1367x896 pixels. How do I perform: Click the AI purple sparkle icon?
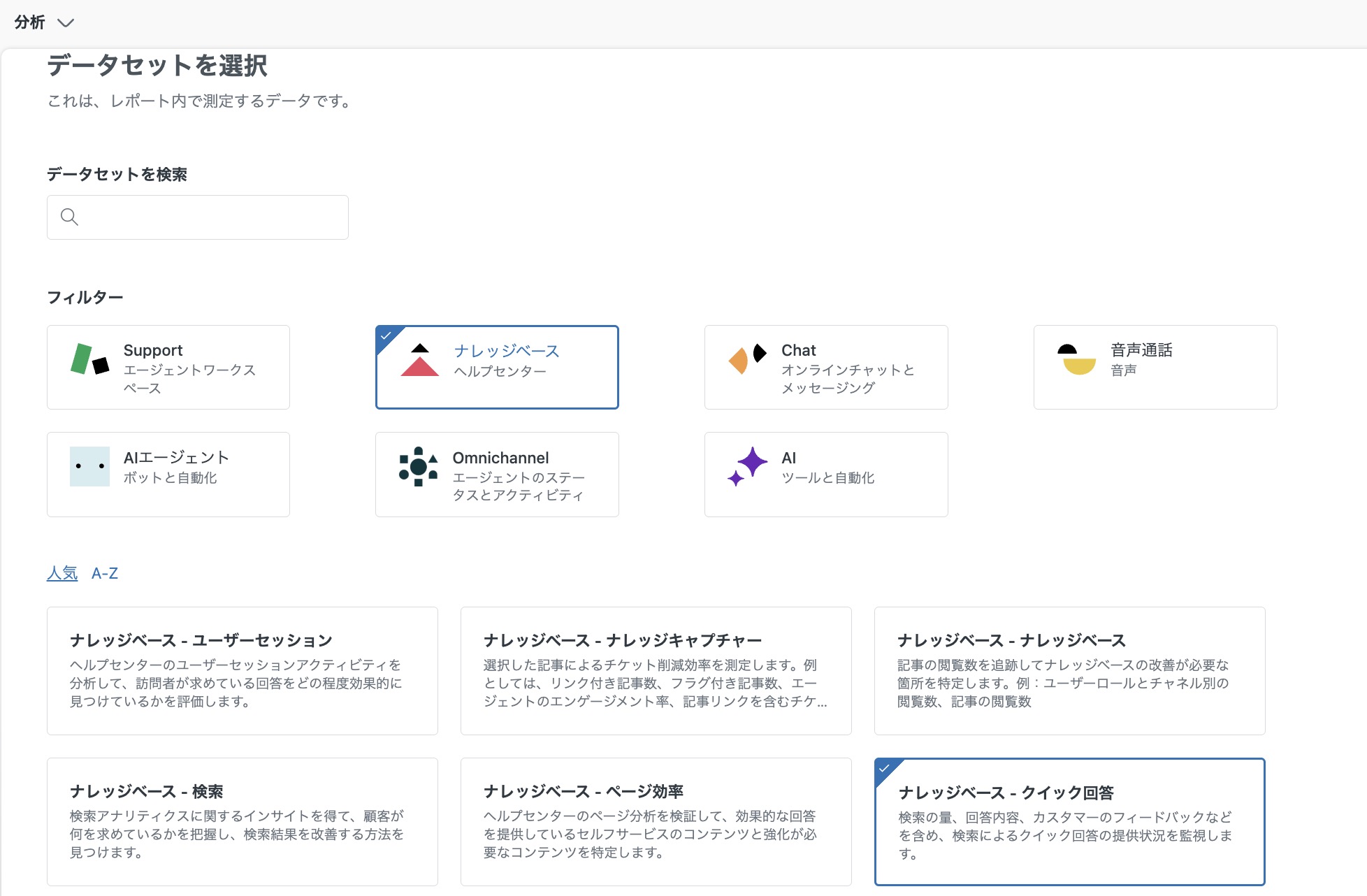(747, 466)
